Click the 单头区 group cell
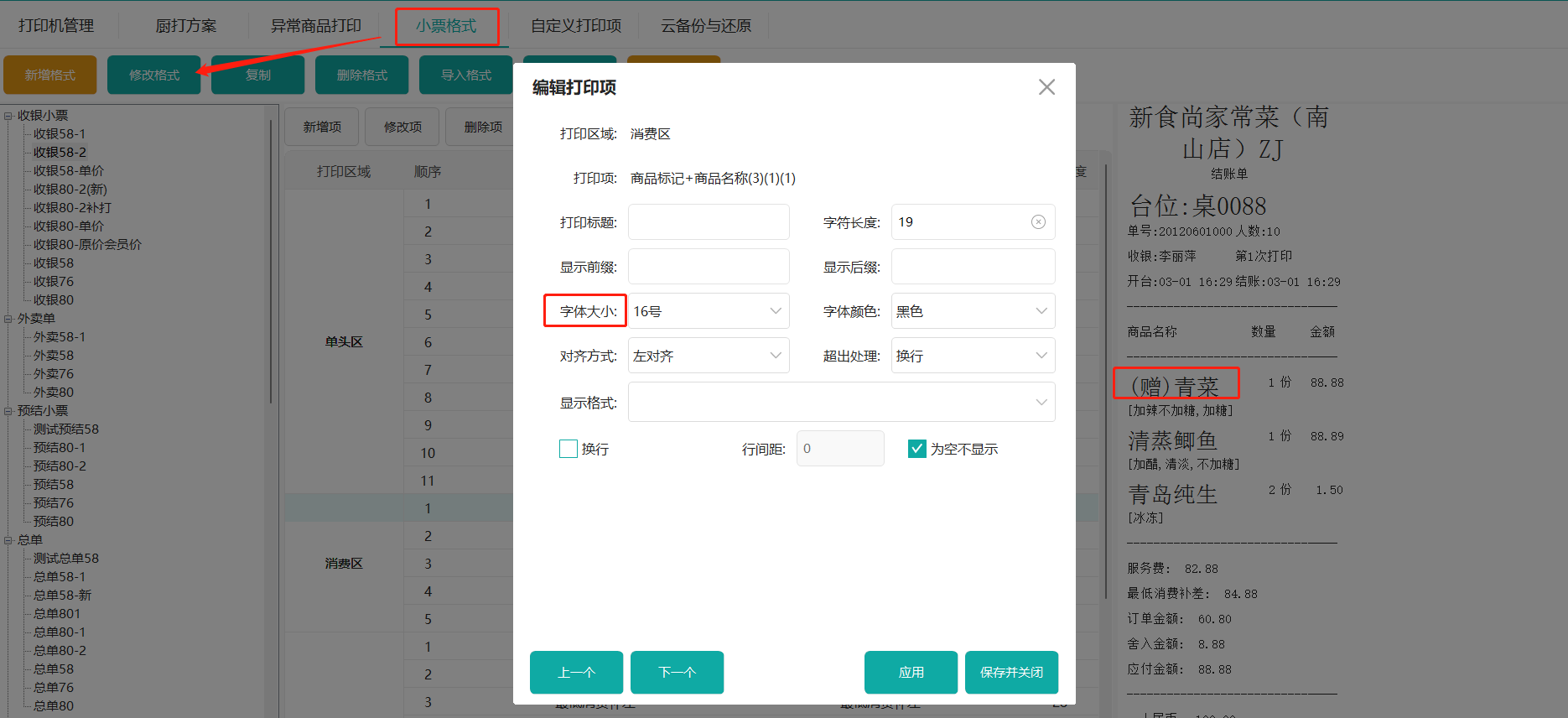1568x718 pixels. (x=344, y=342)
